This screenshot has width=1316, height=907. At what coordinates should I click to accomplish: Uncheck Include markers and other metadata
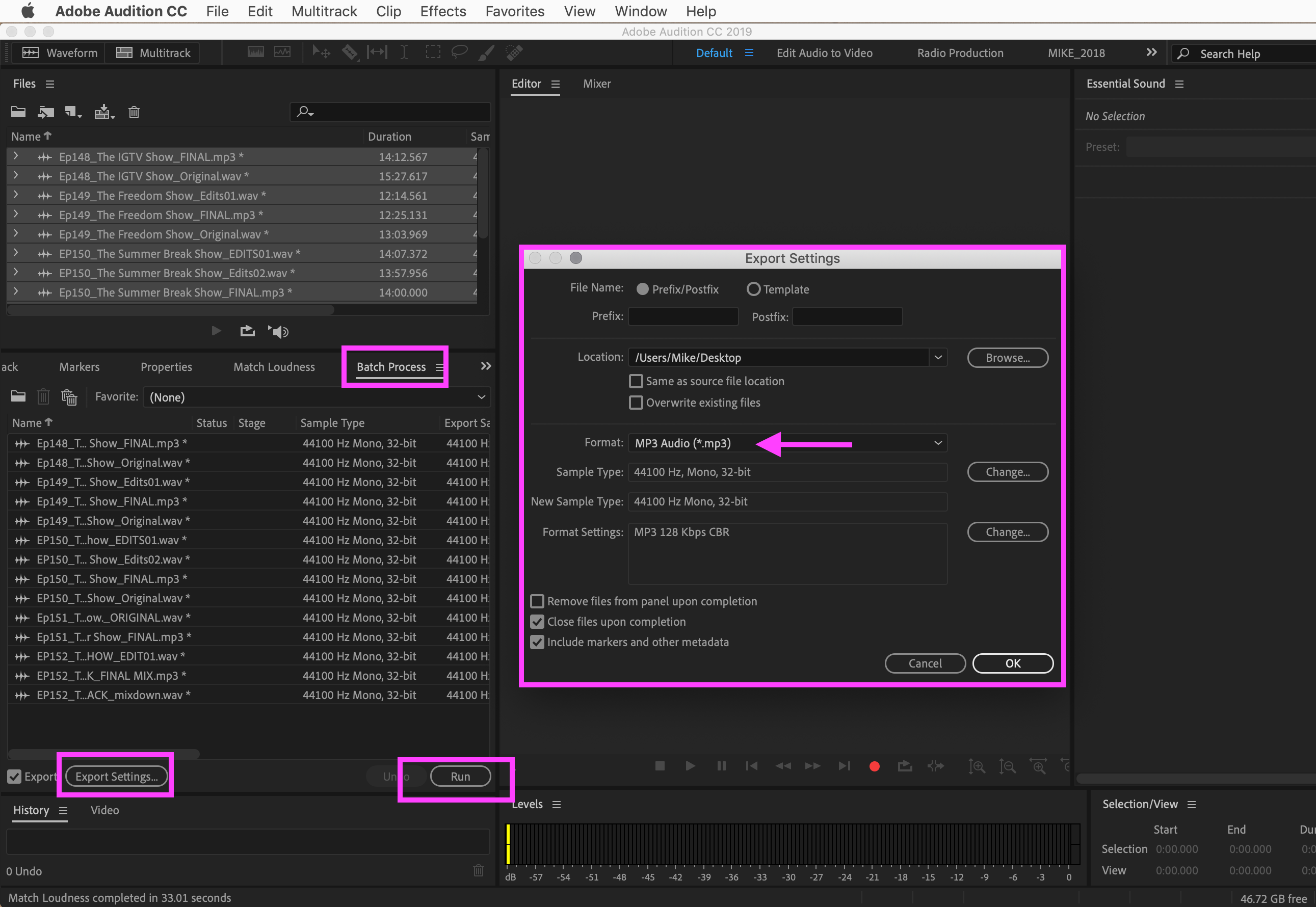(x=537, y=642)
